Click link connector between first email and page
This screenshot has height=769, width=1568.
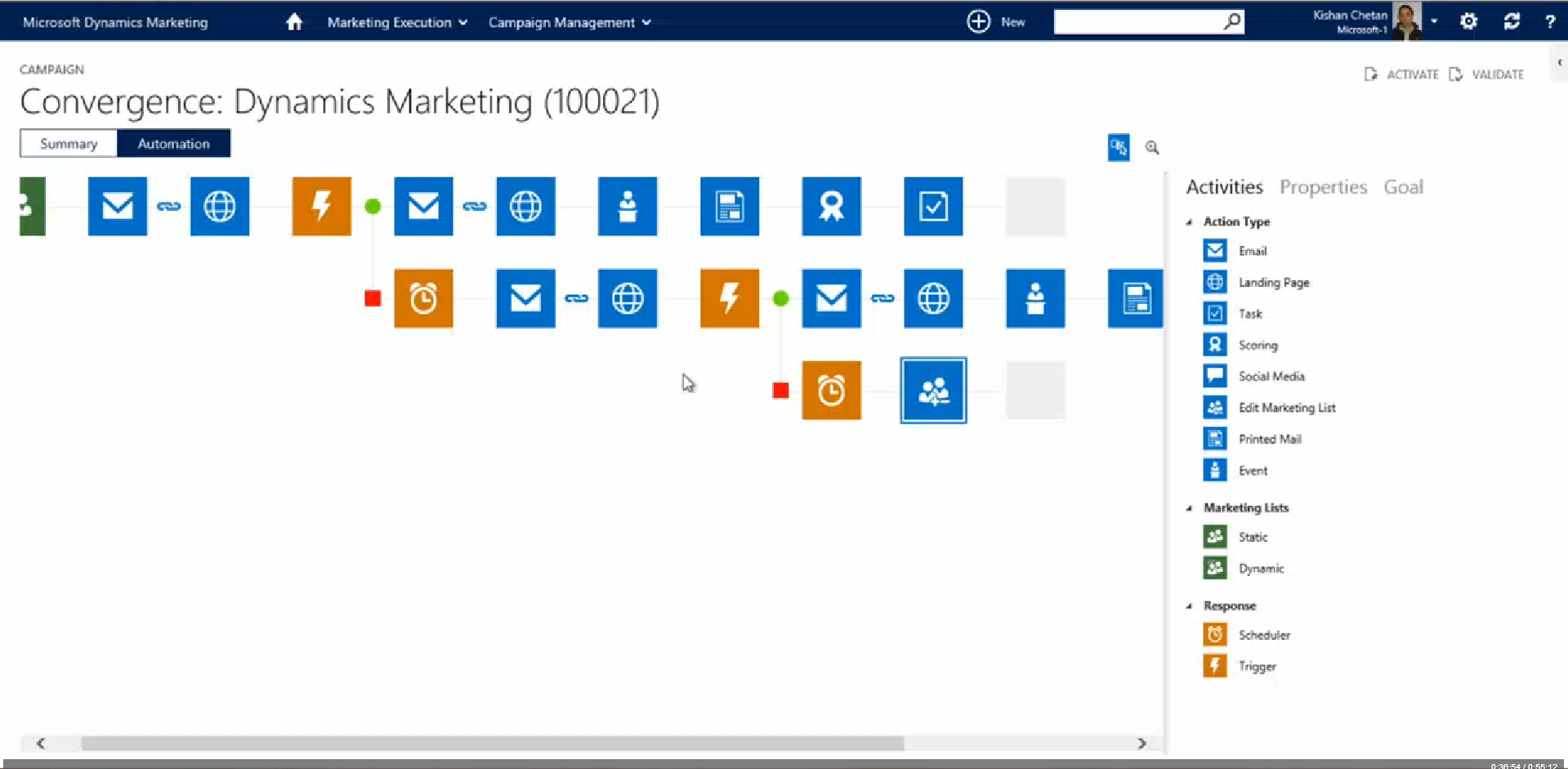tap(169, 207)
